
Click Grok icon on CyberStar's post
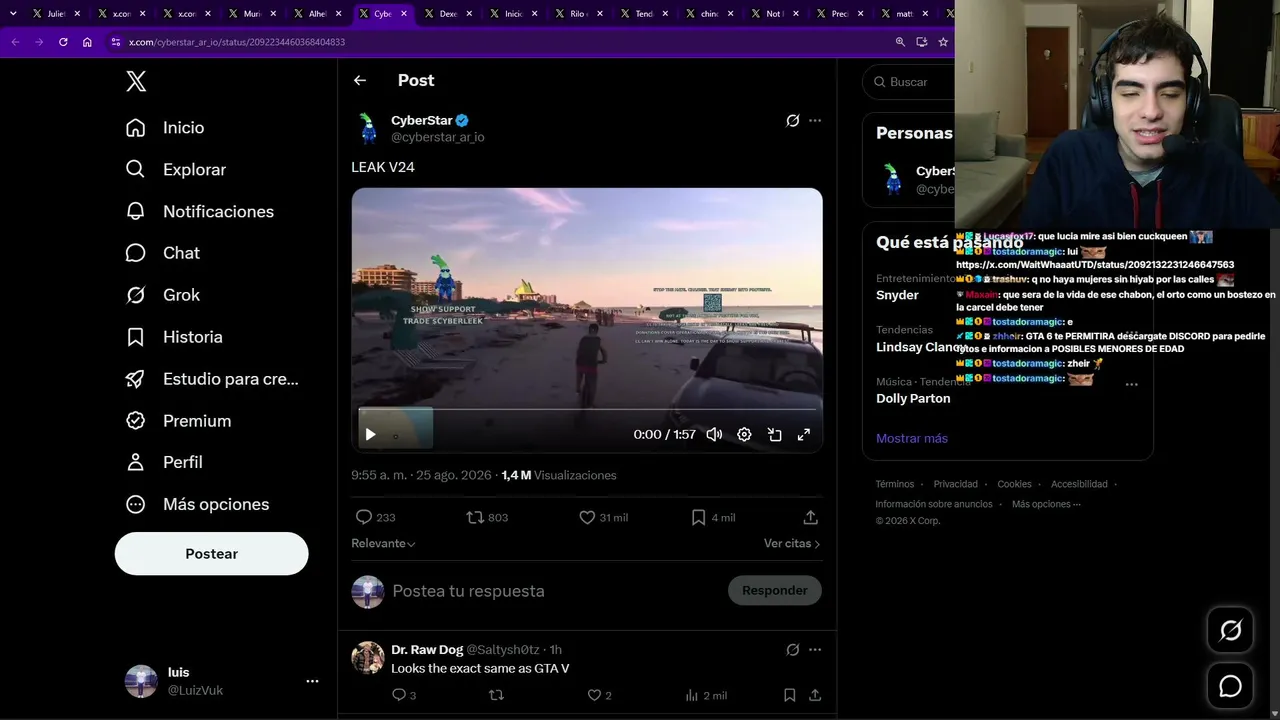click(793, 121)
